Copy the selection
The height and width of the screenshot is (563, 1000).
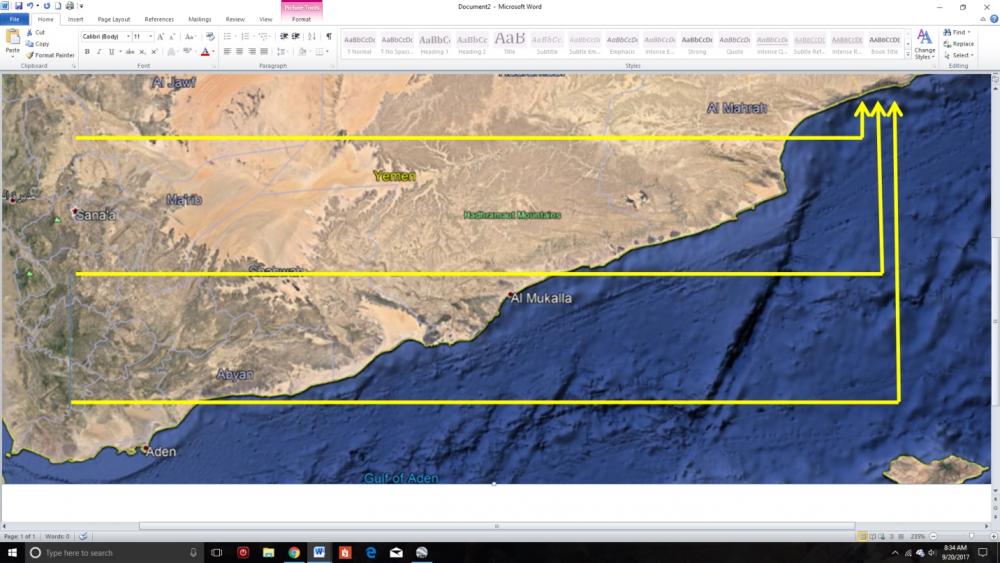tap(38, 44)
